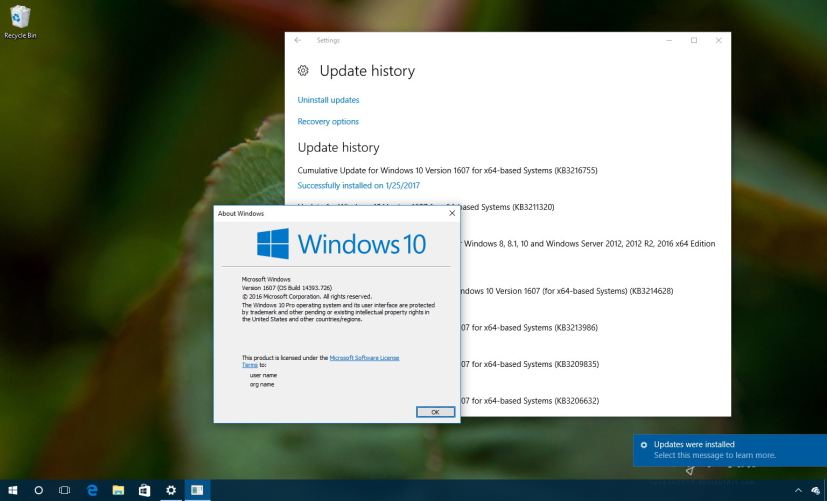Open the Terms link in About Windows
The width and height of the screenshot is (827, 501).
coord(249,365)
